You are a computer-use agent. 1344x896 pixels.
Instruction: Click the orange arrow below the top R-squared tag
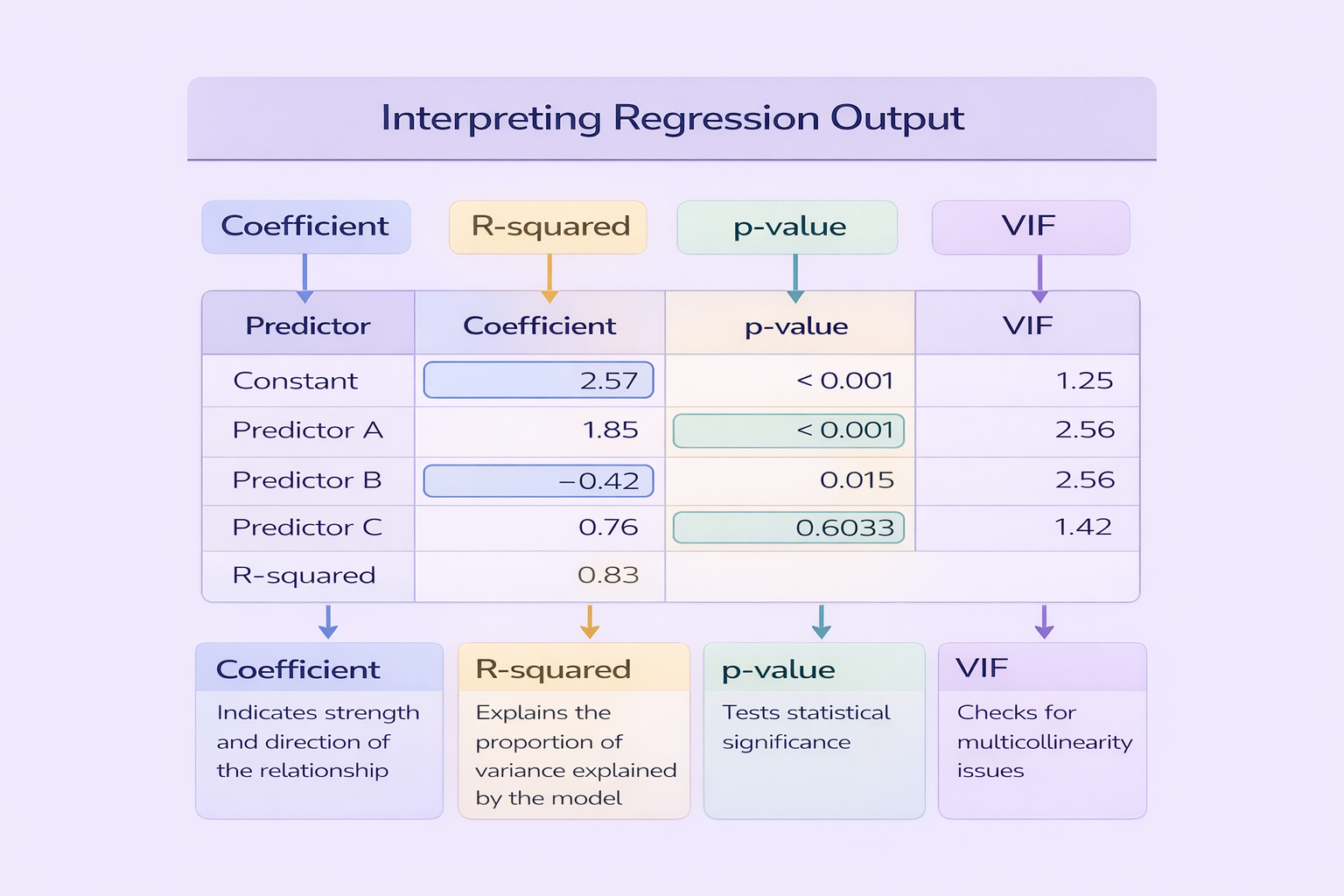click(549, 278)
